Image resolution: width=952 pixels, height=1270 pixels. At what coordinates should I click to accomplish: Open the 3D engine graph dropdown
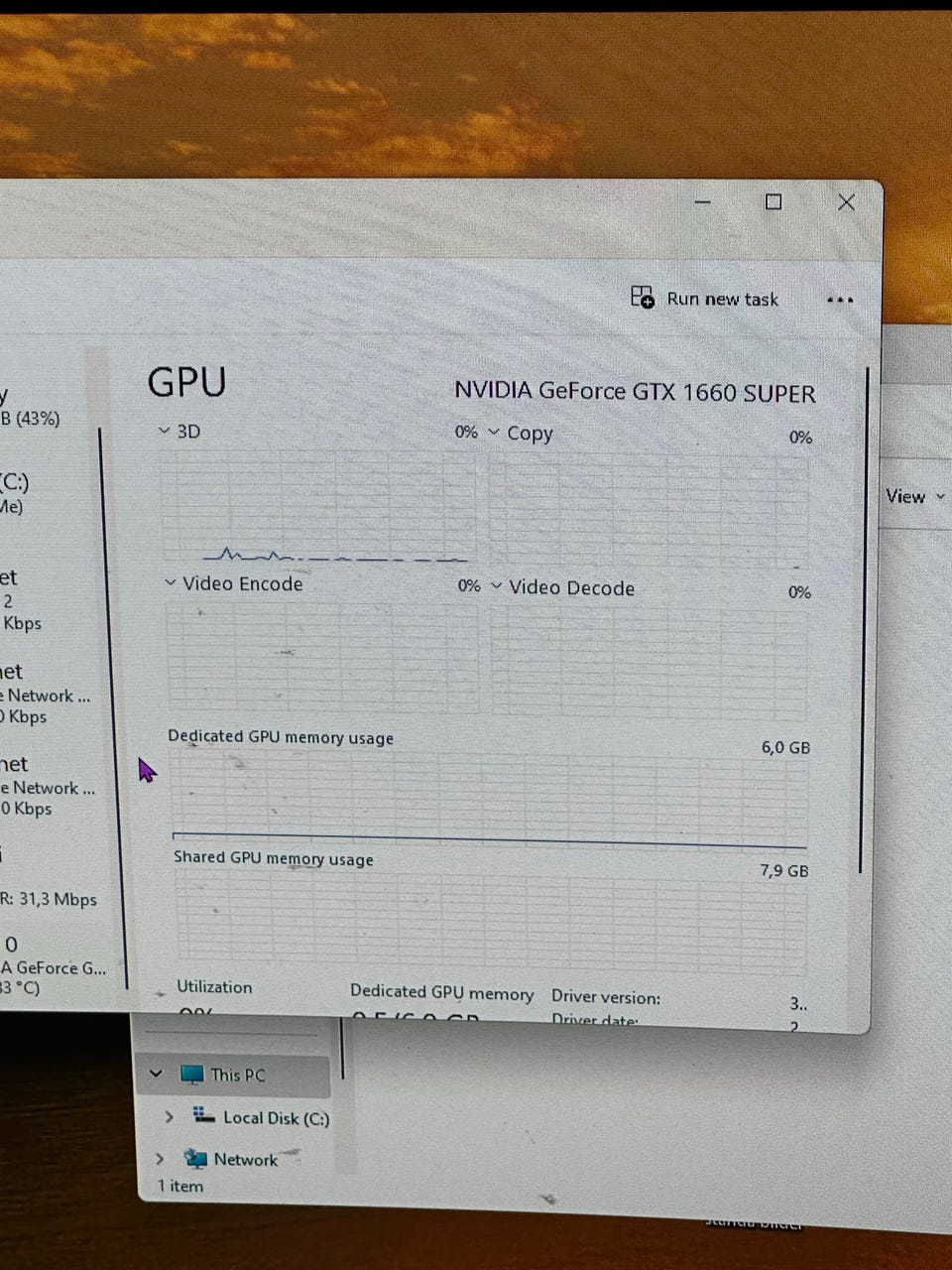click(x=165, y=431)
